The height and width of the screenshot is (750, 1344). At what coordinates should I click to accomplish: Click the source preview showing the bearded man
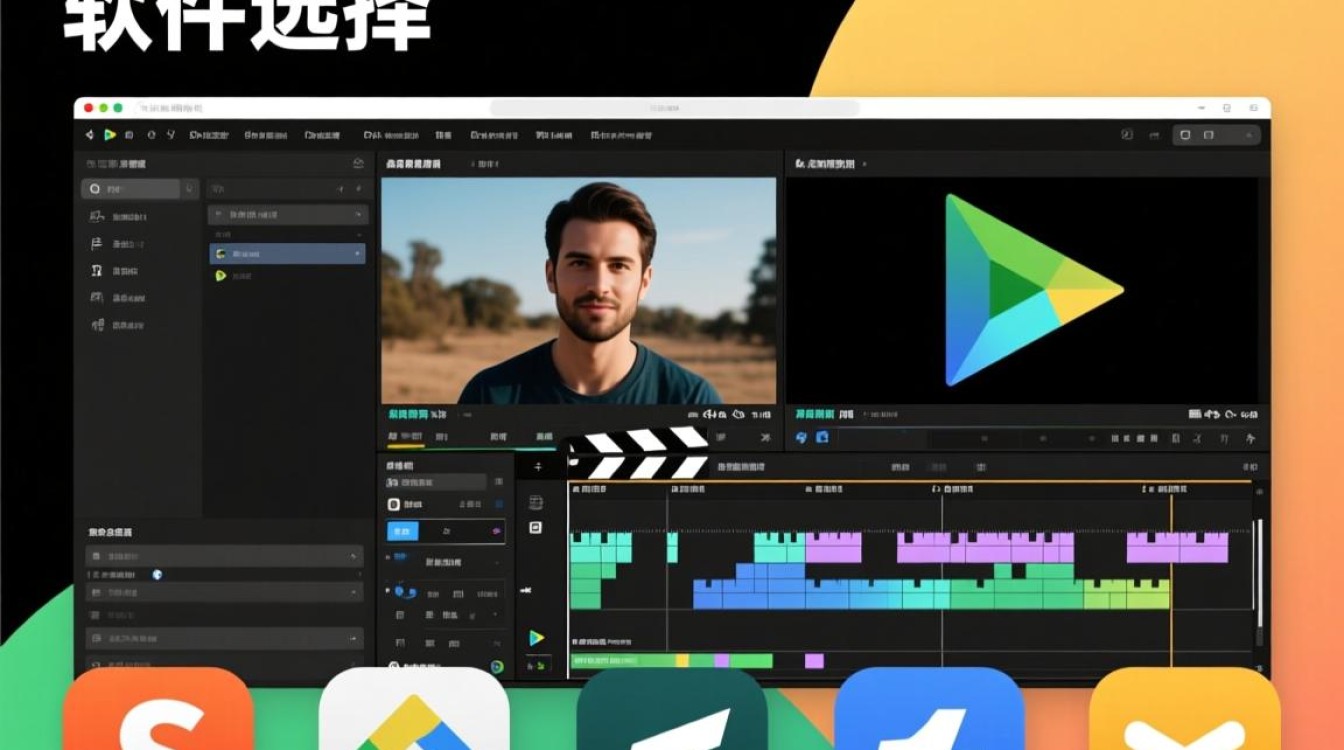(578, 291)
